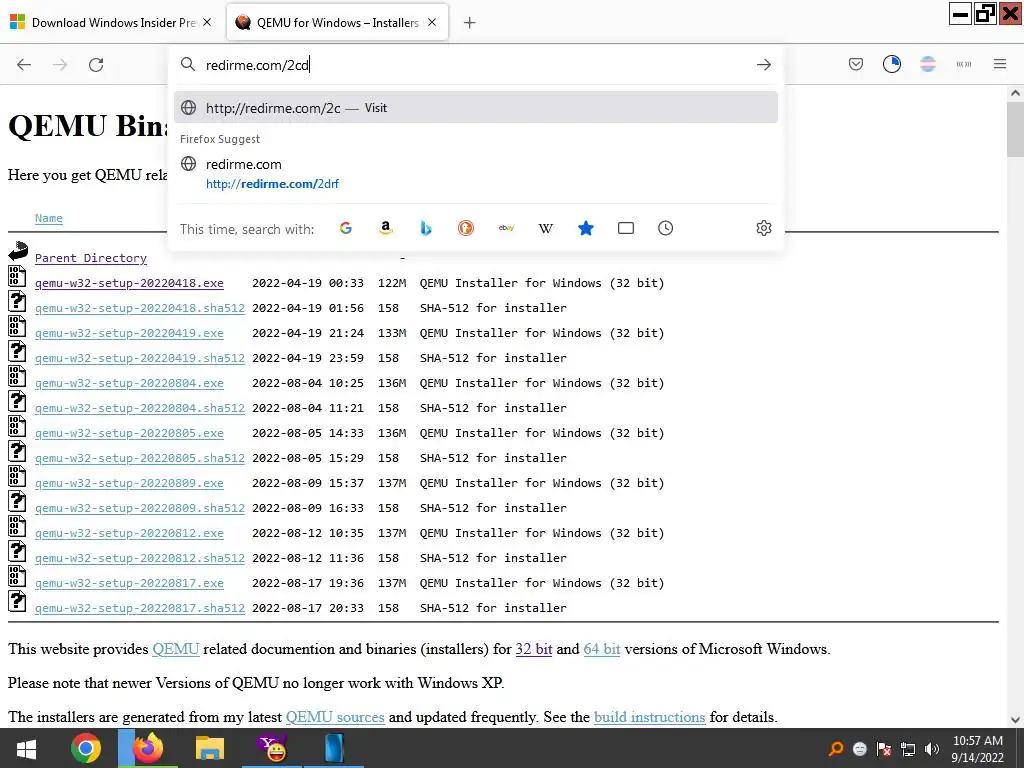
Task: Search this time with Bing
Action: 426,228
